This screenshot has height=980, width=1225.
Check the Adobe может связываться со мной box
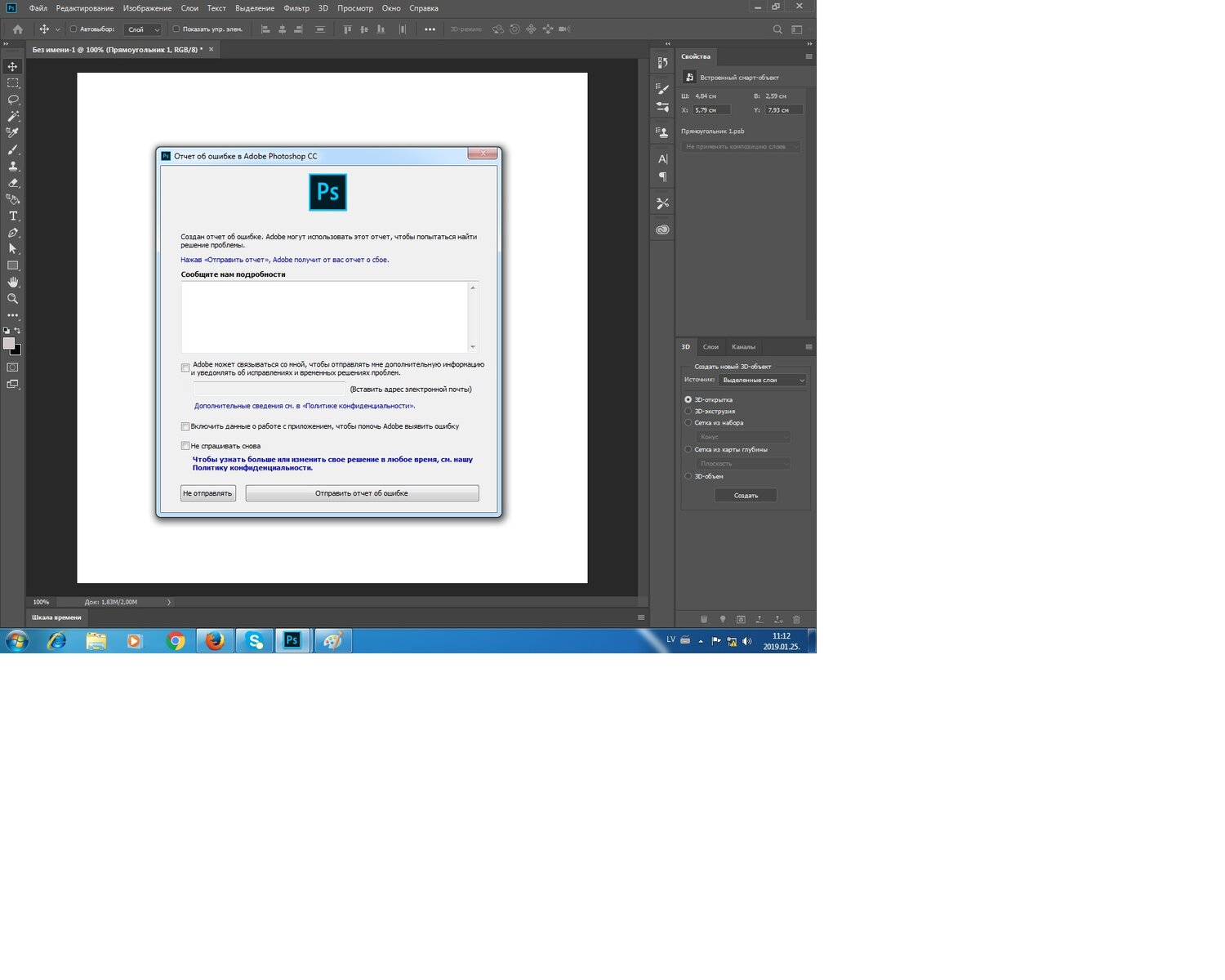point(185,368)
